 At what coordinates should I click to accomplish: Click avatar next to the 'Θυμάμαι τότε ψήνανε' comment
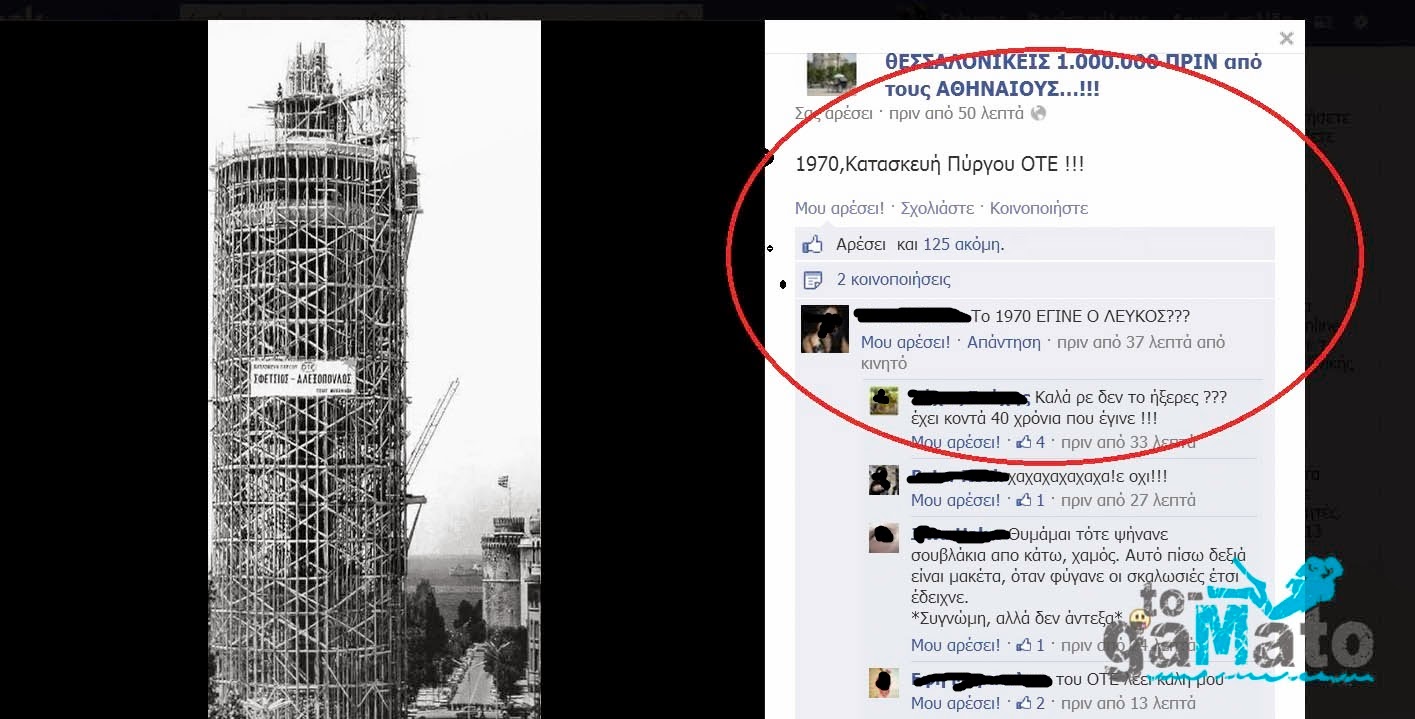click(x=884, y=538)
